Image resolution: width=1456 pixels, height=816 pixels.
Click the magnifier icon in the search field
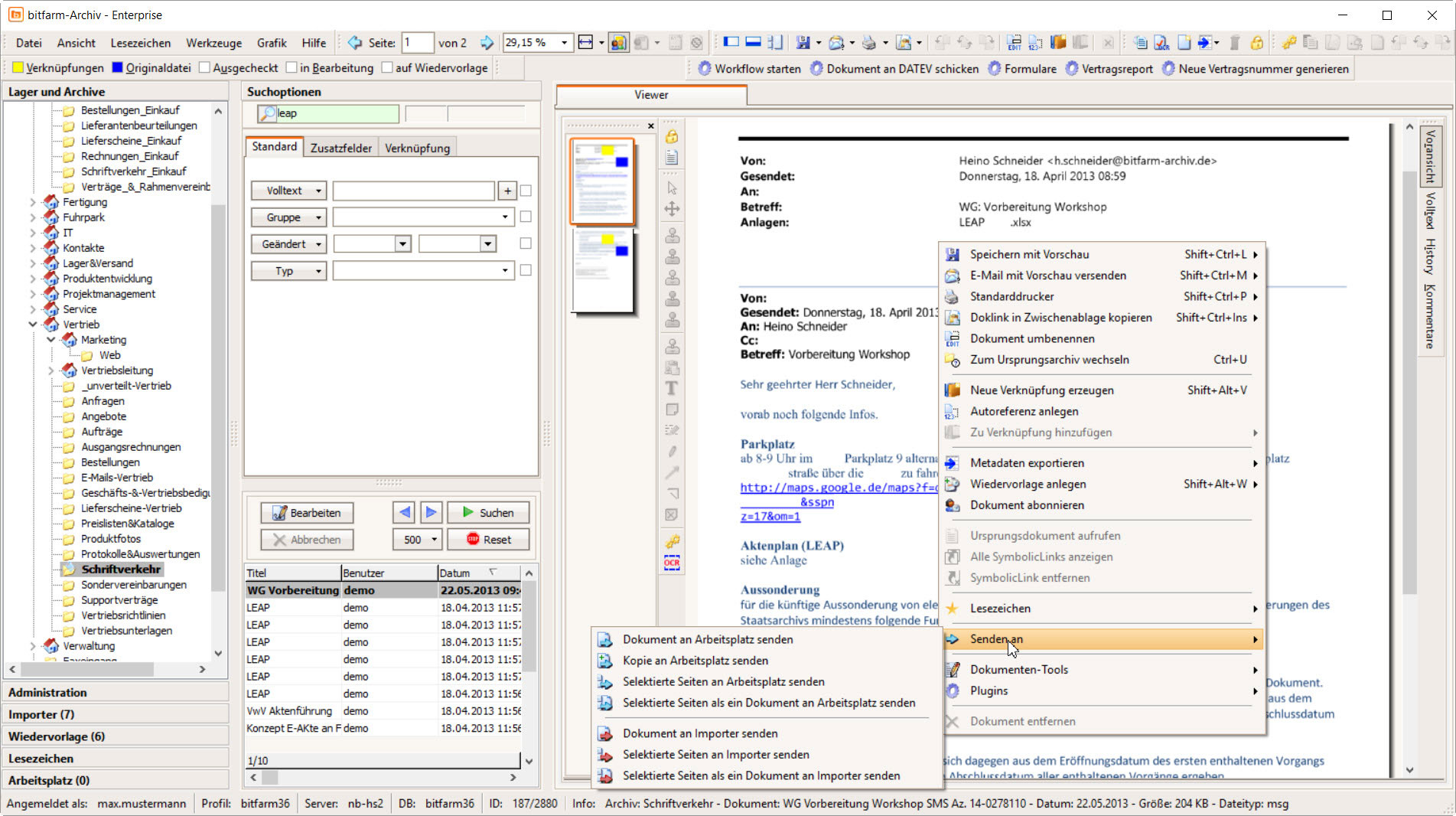click(267, 113)
